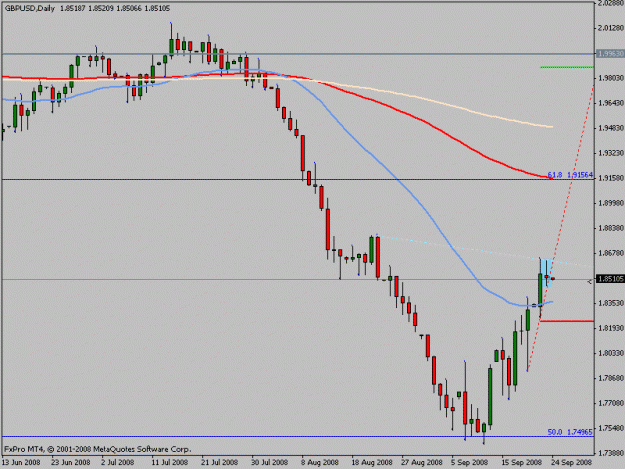Click the 1.93230 price axis label
Viewport: 625px width, 469px height.
tap(610, 153)
